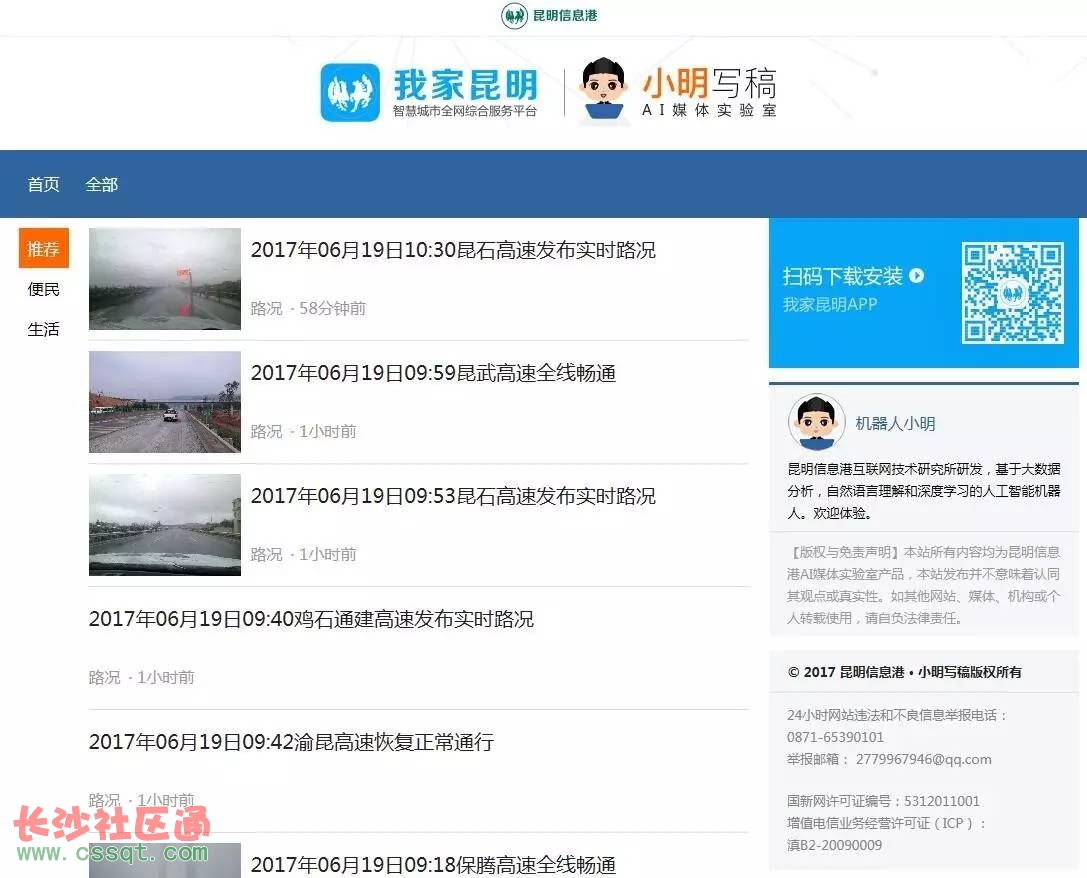Click the ICP number 滇B2-20090009
1087x878 pixels.
[835, 845]
